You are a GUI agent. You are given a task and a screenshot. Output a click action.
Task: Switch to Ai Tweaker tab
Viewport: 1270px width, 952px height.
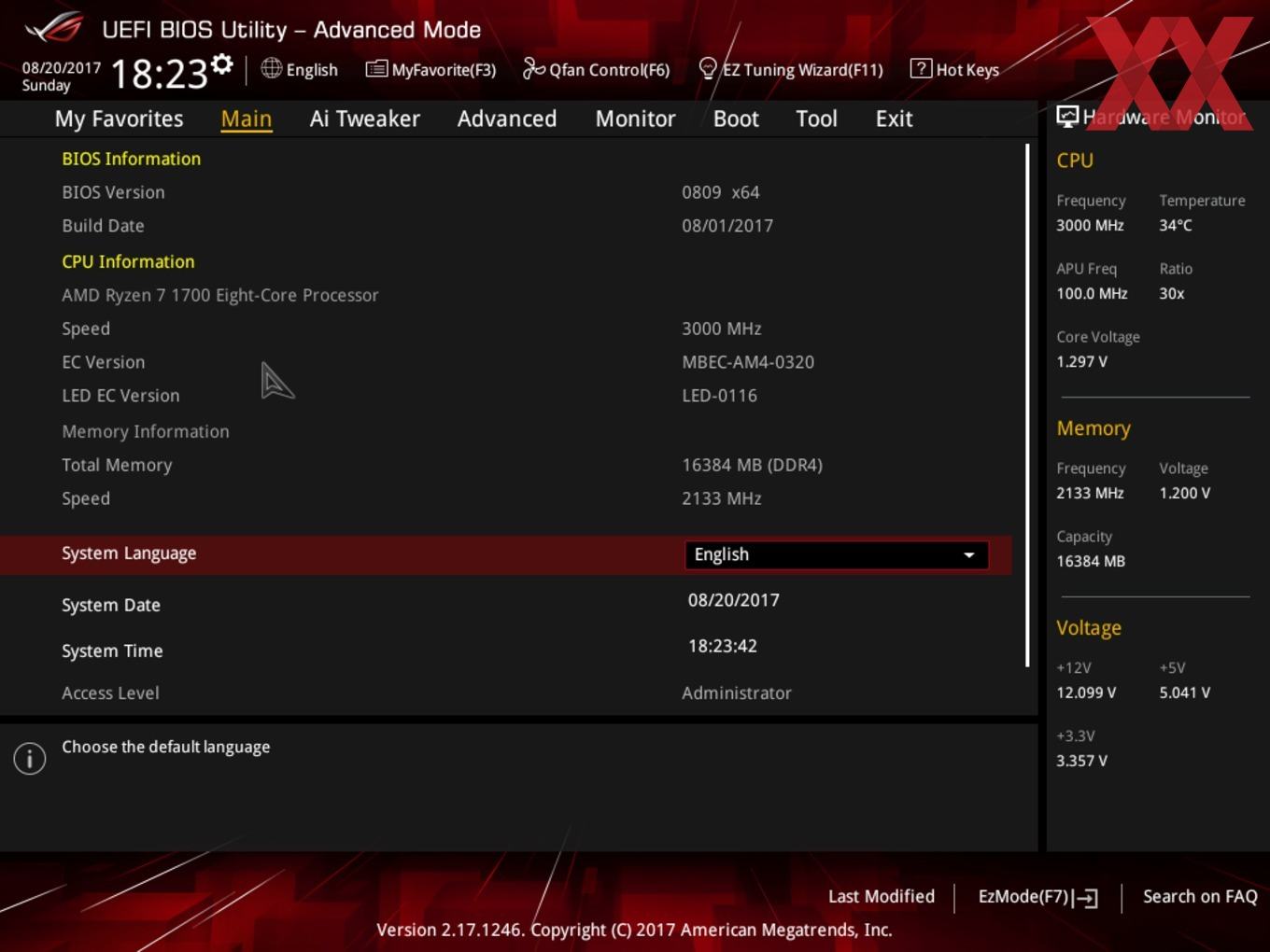[364, 119]
